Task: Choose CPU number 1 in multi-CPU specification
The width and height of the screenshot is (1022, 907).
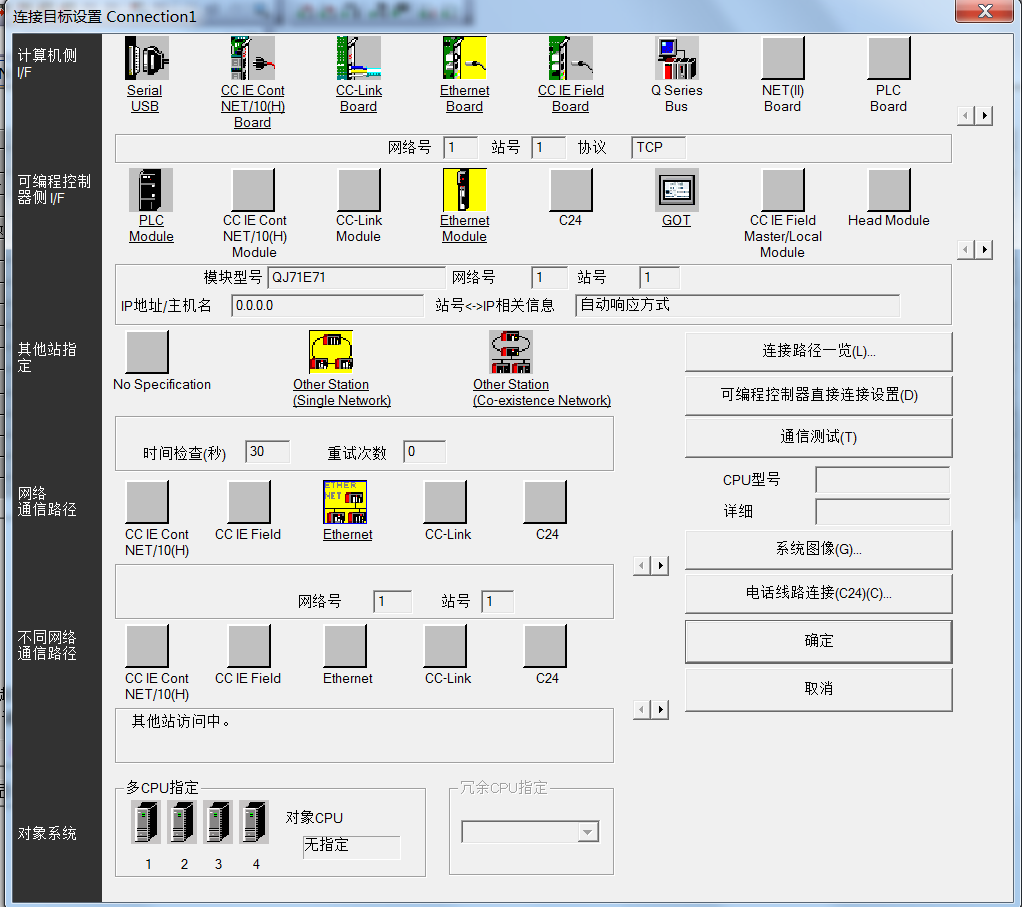Action: click(x=147, y=822)
